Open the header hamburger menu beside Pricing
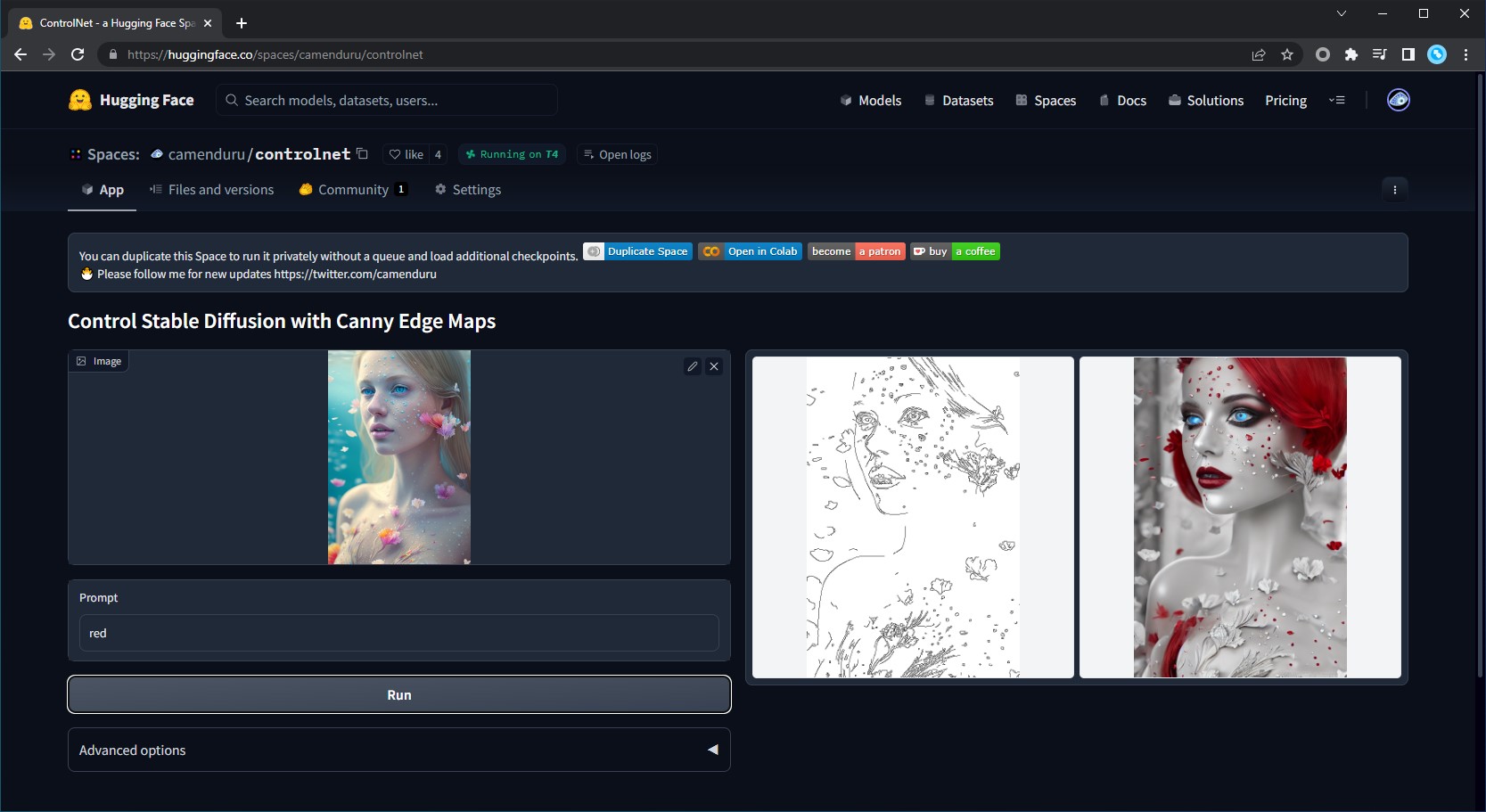This screenshot has width=1486, height=812. [x=1337, y=100]
